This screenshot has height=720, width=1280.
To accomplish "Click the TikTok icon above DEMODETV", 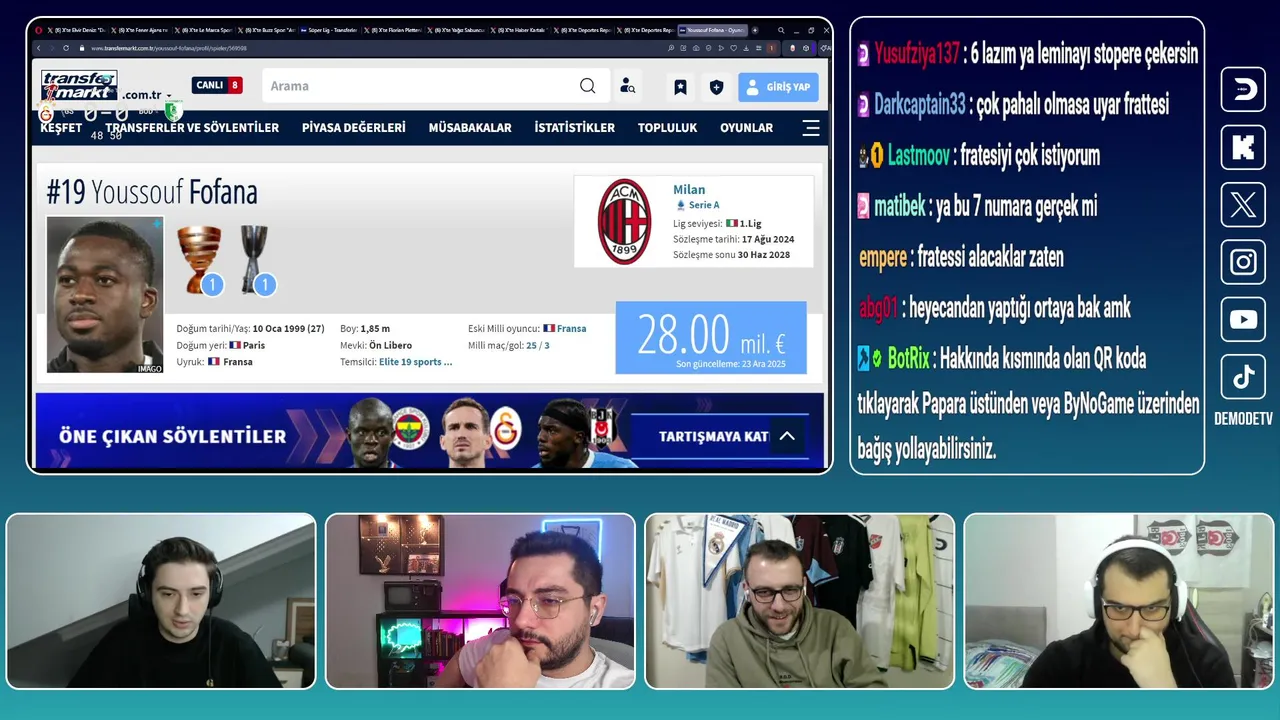I will click(1243, 378).
